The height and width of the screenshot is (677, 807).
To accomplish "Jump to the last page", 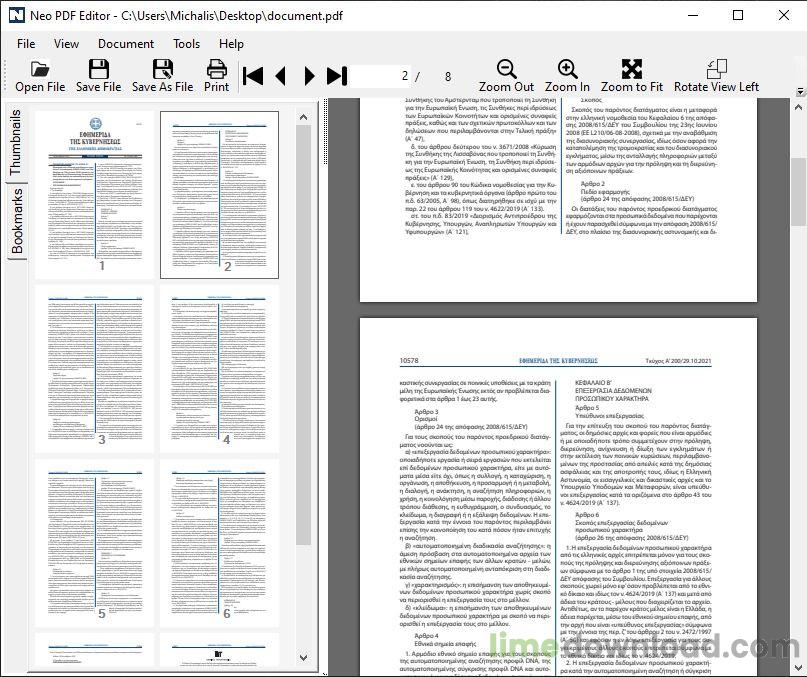I will [x=337, y=76].
